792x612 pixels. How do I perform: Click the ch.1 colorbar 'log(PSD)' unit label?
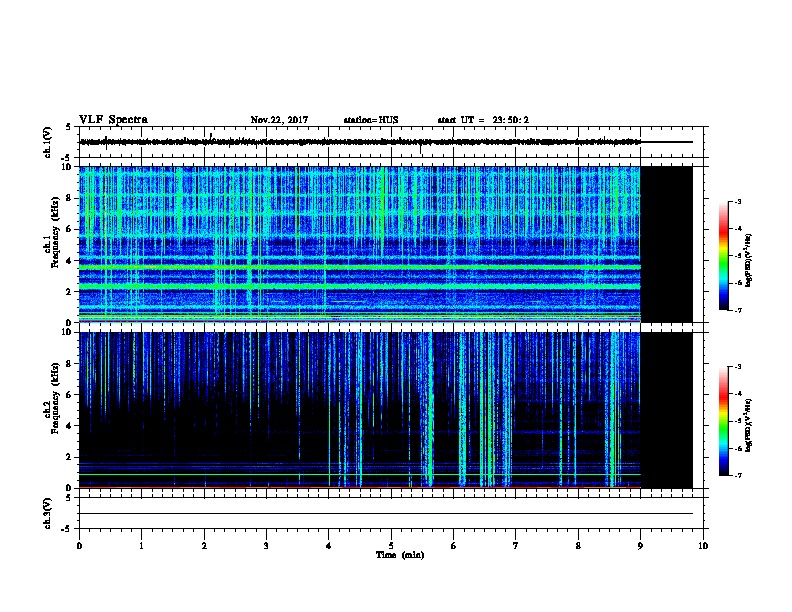(749, 261)
